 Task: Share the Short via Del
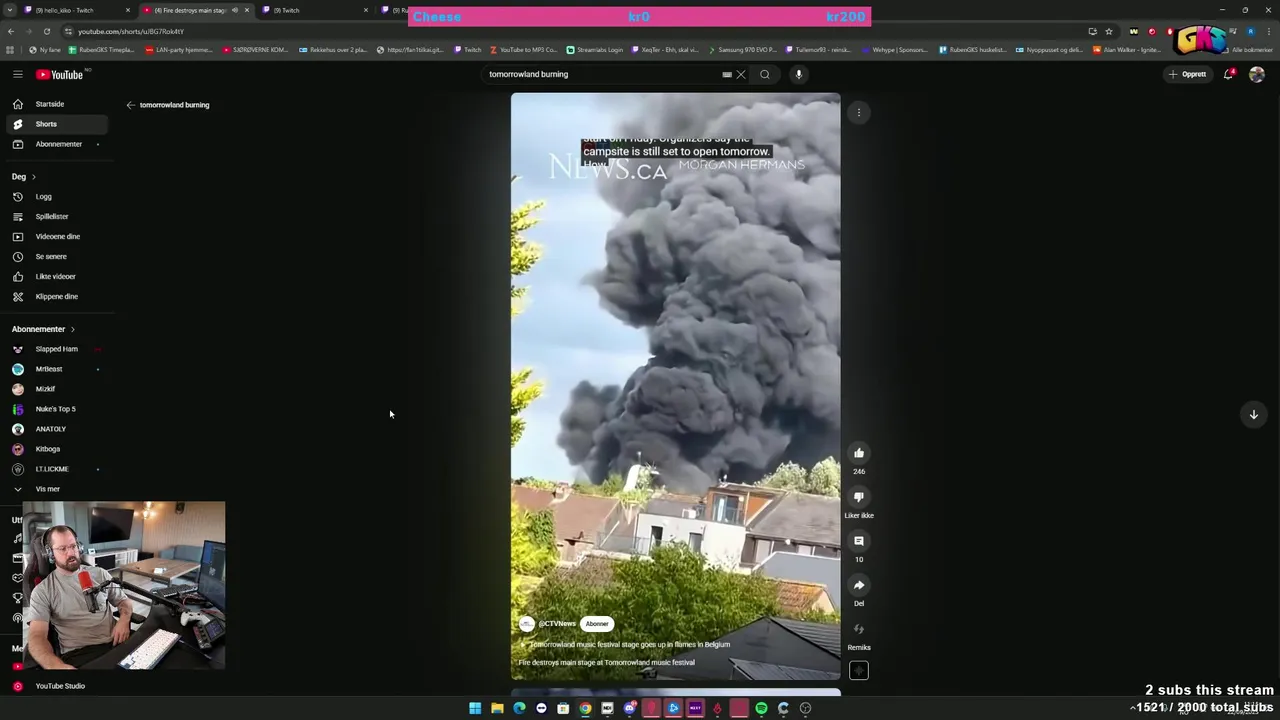(859, 585)
